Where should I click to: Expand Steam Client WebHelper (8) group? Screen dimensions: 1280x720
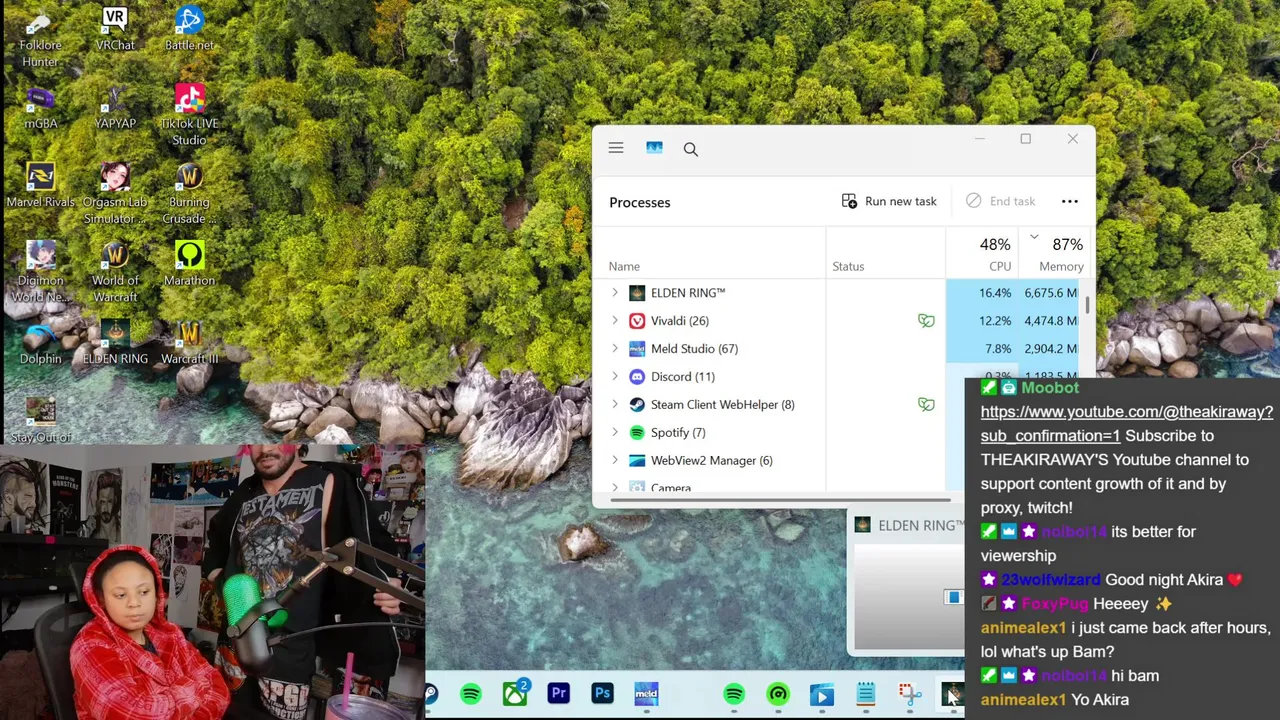click(x=614, y=405)
